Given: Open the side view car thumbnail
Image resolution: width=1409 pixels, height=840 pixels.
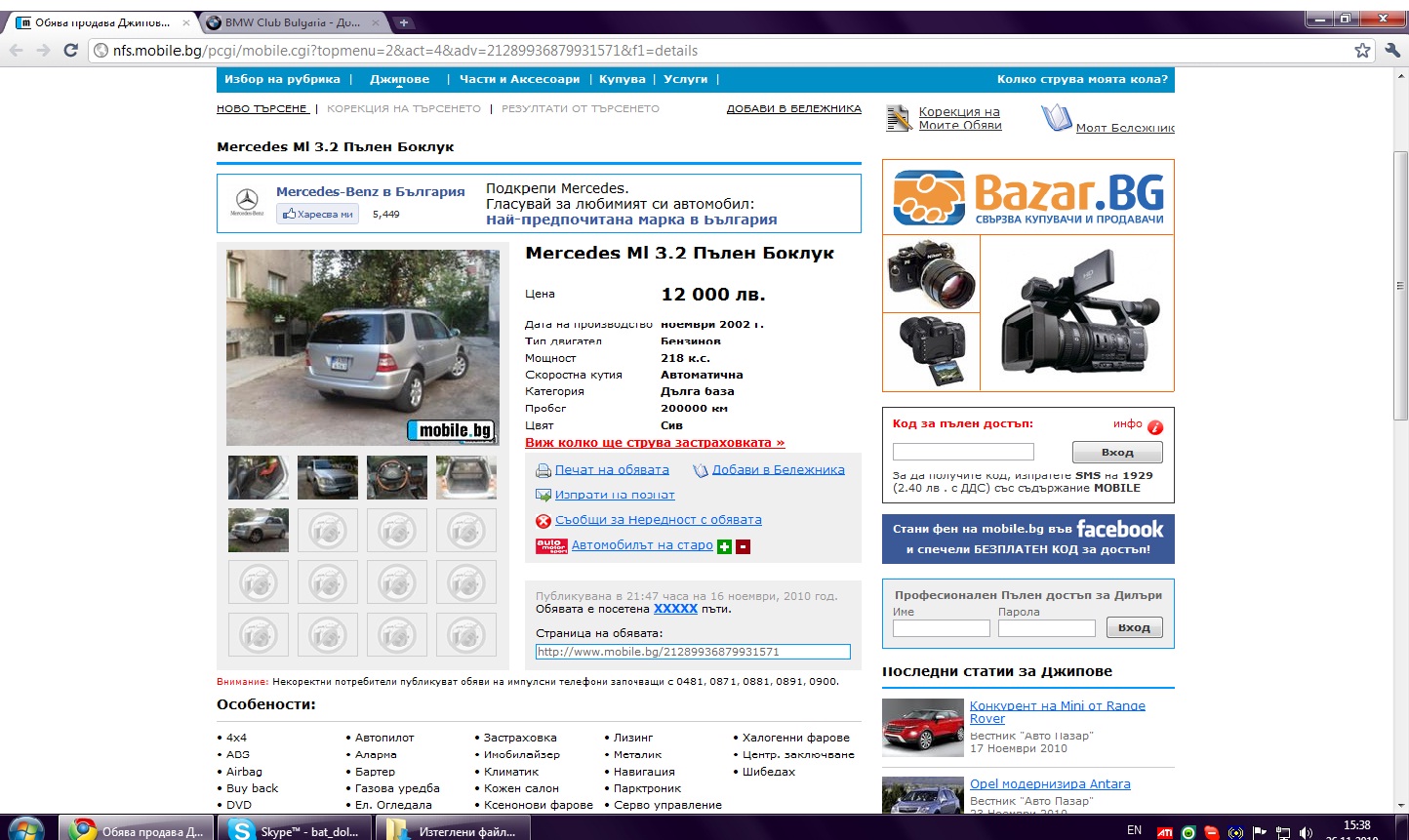Looking at the screenshot, I should tap(259, 530).
